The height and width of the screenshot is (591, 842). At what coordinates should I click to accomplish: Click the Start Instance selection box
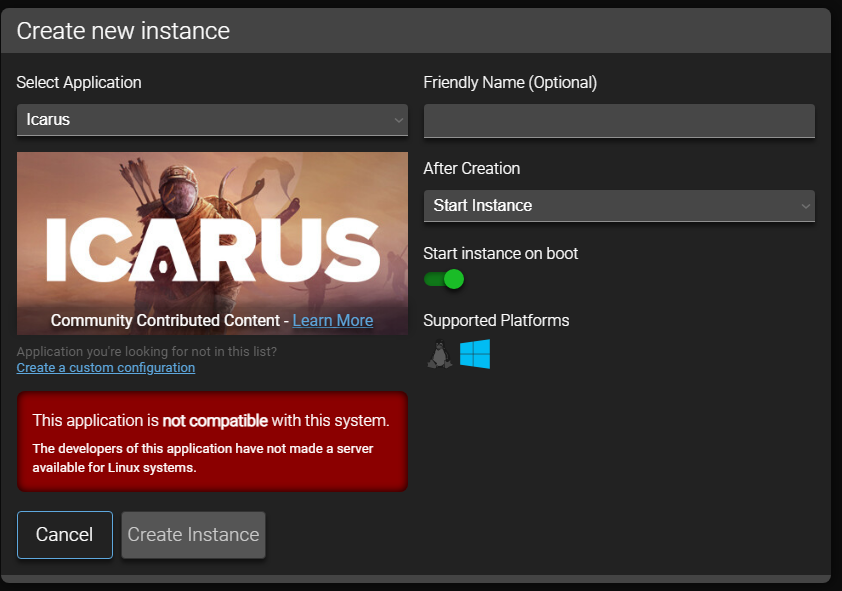tap(618, 206)
